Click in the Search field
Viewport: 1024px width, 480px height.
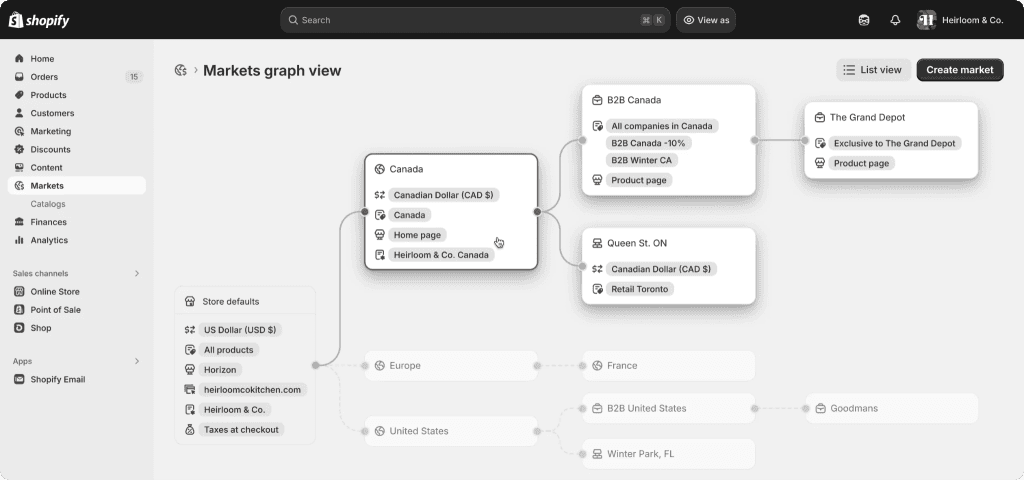[475, 20]
